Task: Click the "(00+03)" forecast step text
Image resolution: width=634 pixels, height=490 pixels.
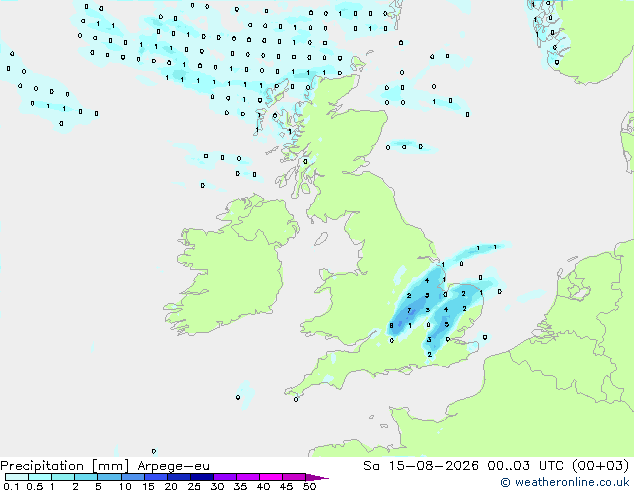Action: click(600, 465)
